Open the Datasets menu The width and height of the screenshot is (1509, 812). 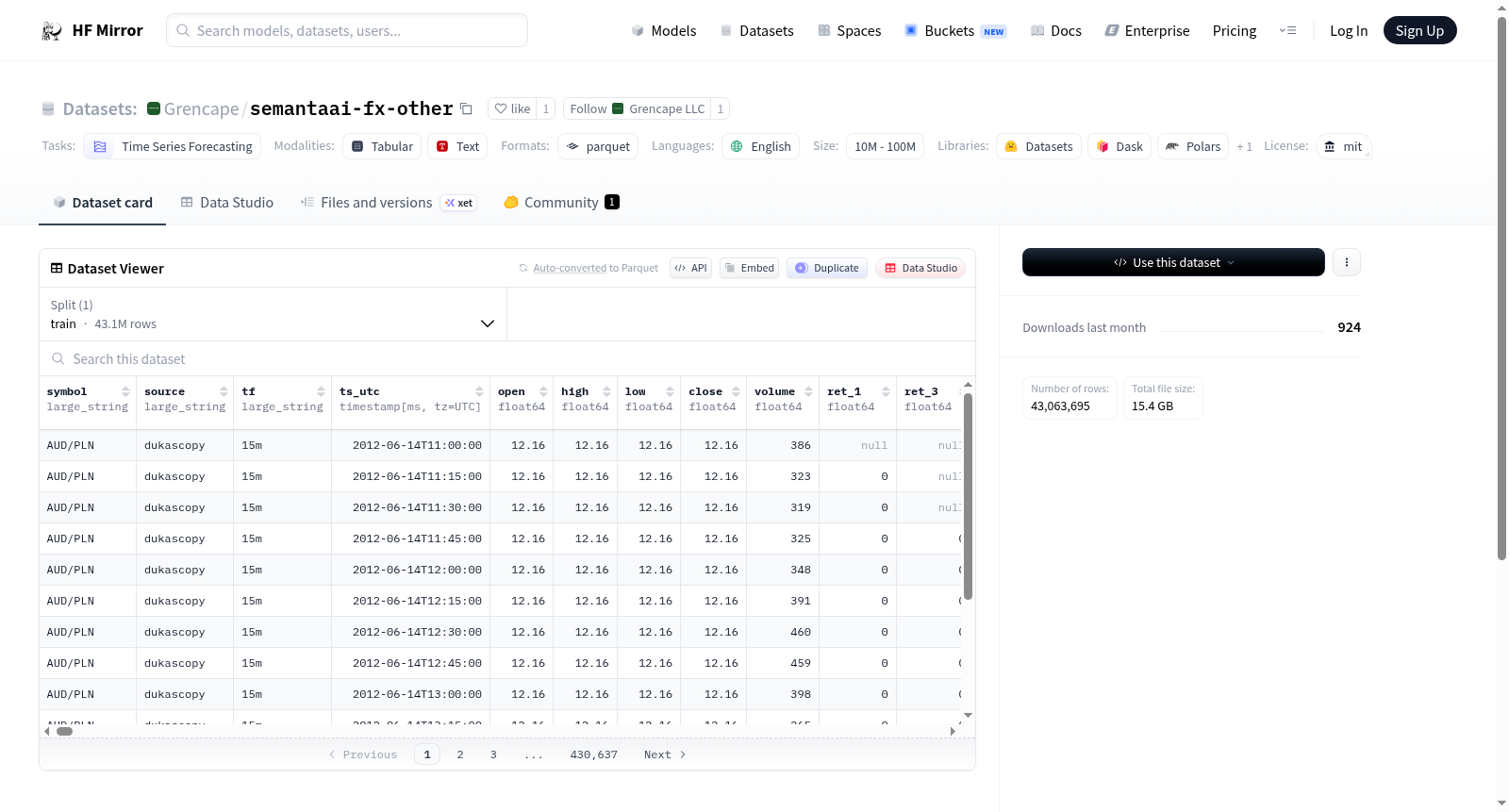pyautogui.click(x=756, y=31)
